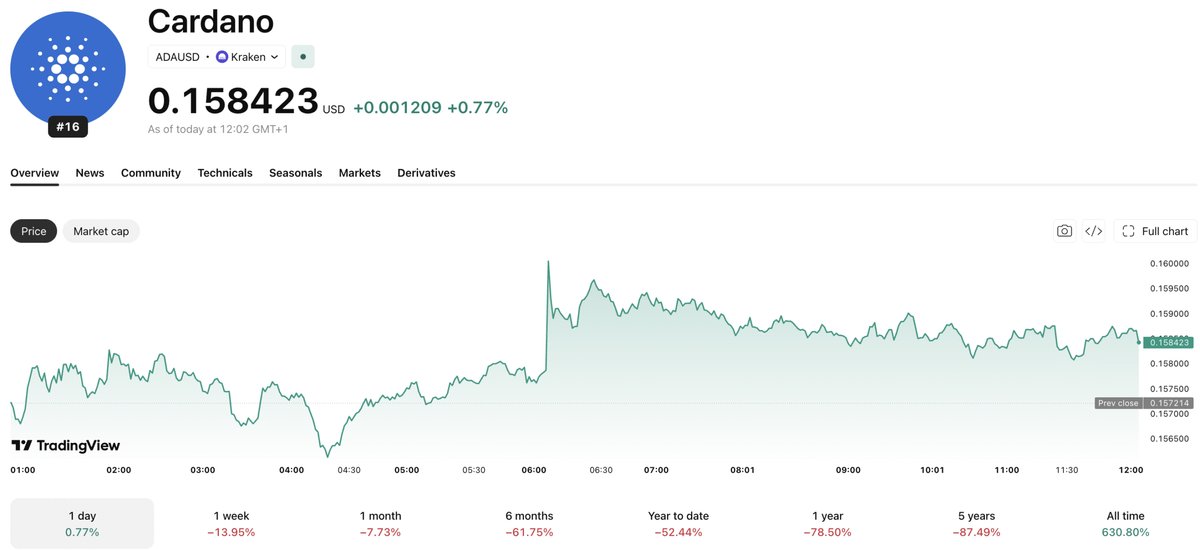Choose the 1 week performance range
Image resolution: width=1200 pixels, height=550 pixels.
click(x=232, y=523)
